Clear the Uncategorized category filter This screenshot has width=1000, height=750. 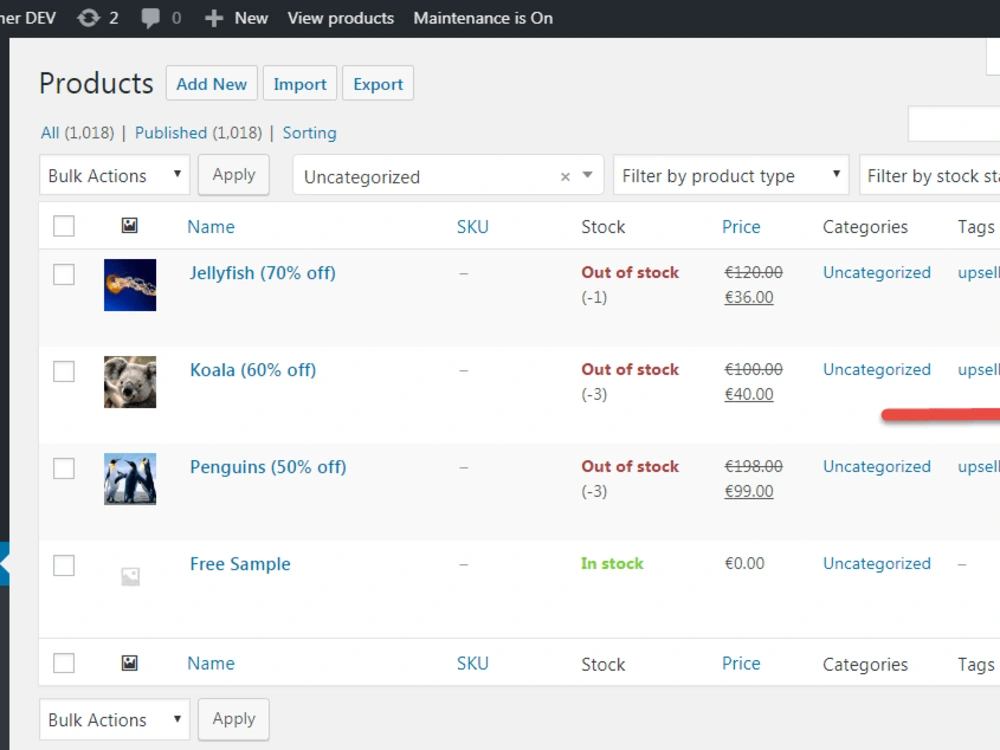(x=565, y=177)
